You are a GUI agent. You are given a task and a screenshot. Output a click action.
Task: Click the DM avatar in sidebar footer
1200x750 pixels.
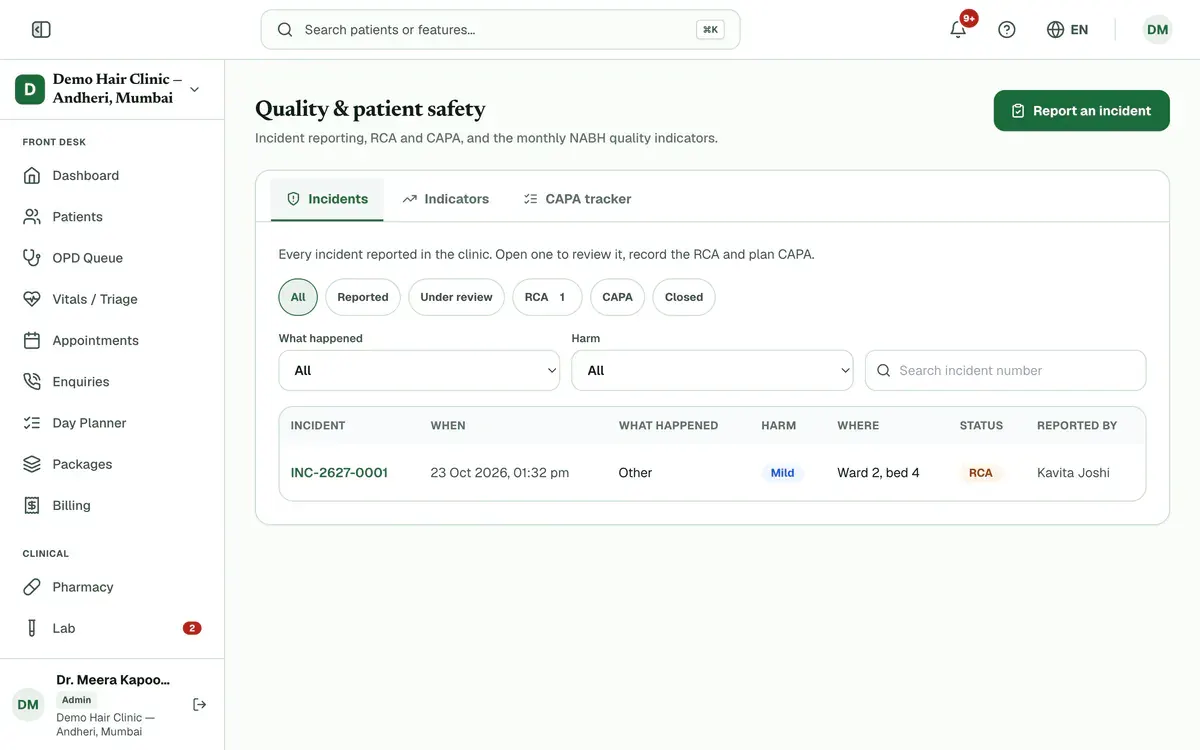[x=28, y=705]
